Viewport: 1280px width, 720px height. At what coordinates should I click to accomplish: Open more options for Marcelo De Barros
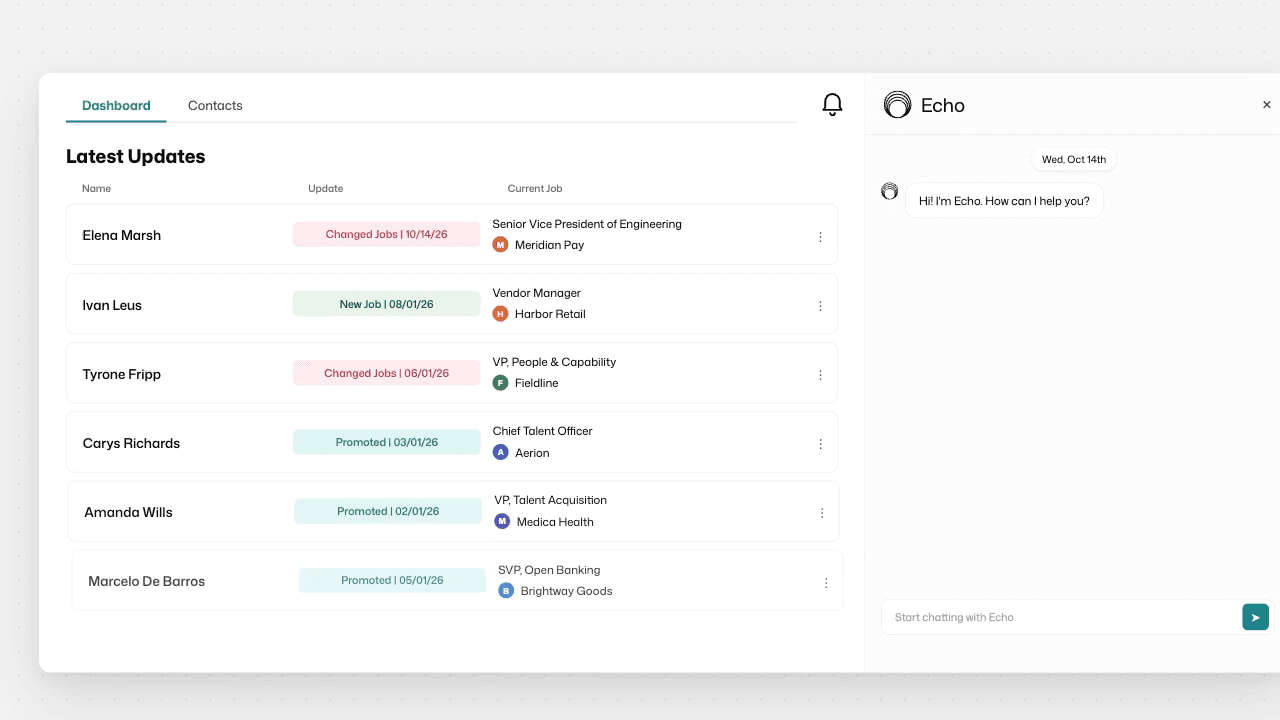[826, 583]
